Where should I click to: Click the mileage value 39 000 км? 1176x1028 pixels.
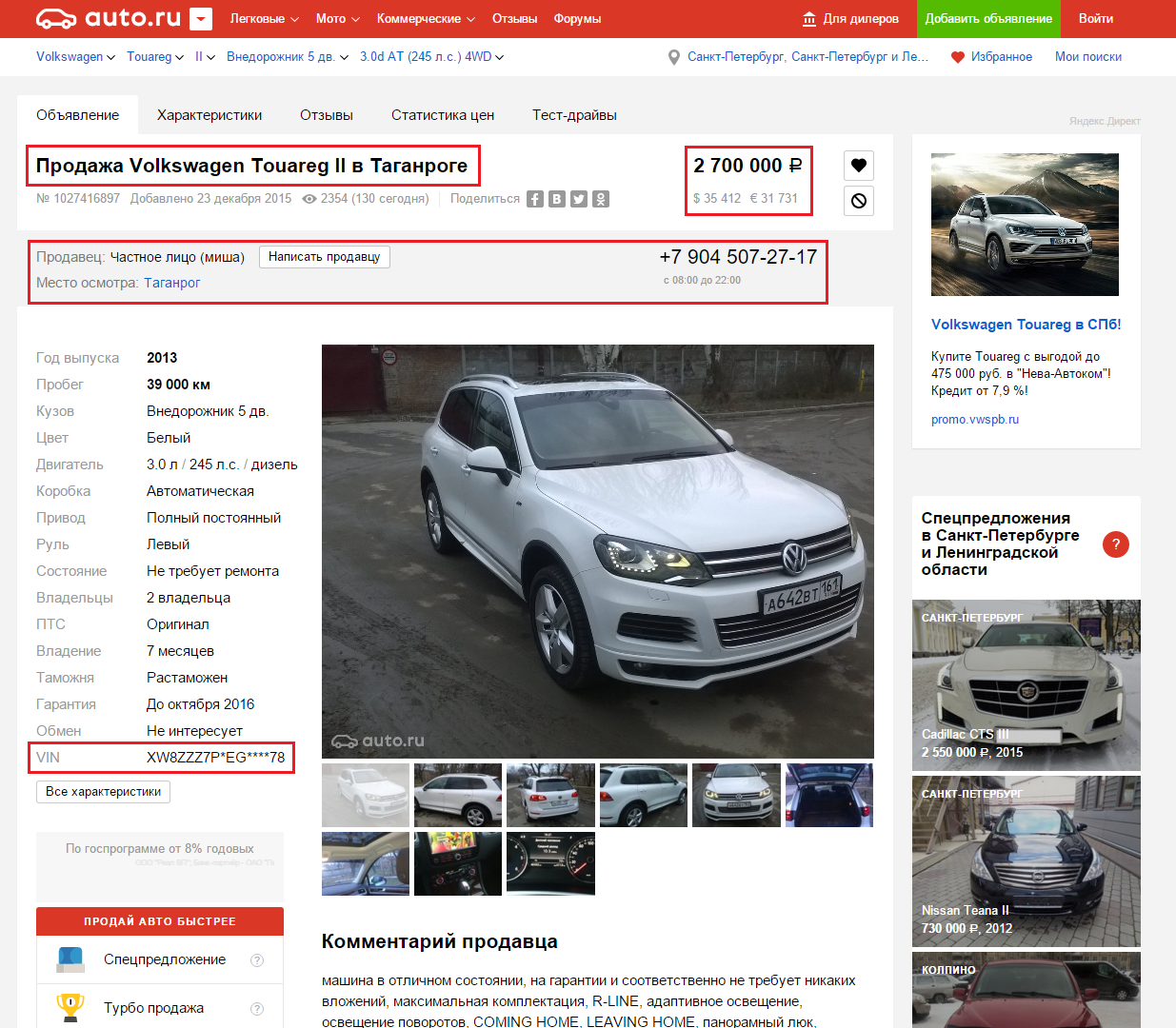(x=178, y=385)
